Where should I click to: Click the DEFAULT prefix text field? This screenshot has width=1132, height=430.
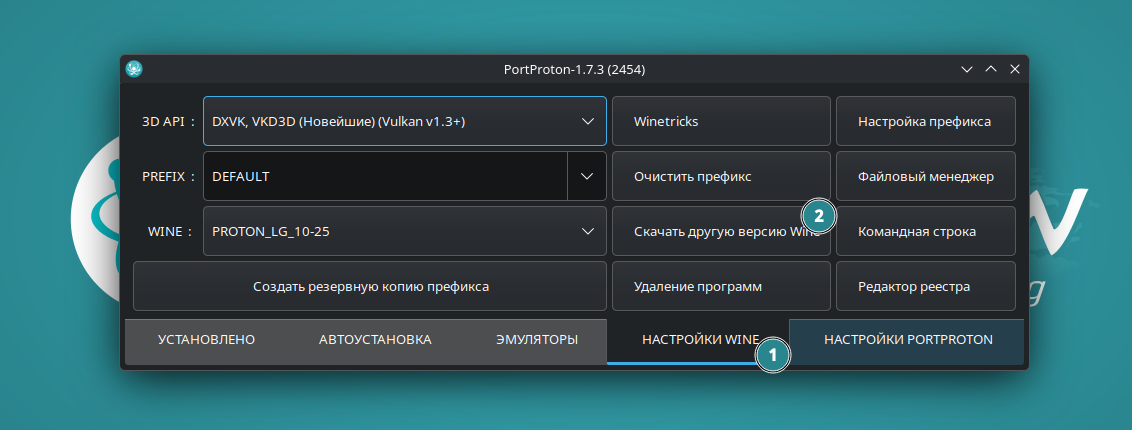click(385, 177)
